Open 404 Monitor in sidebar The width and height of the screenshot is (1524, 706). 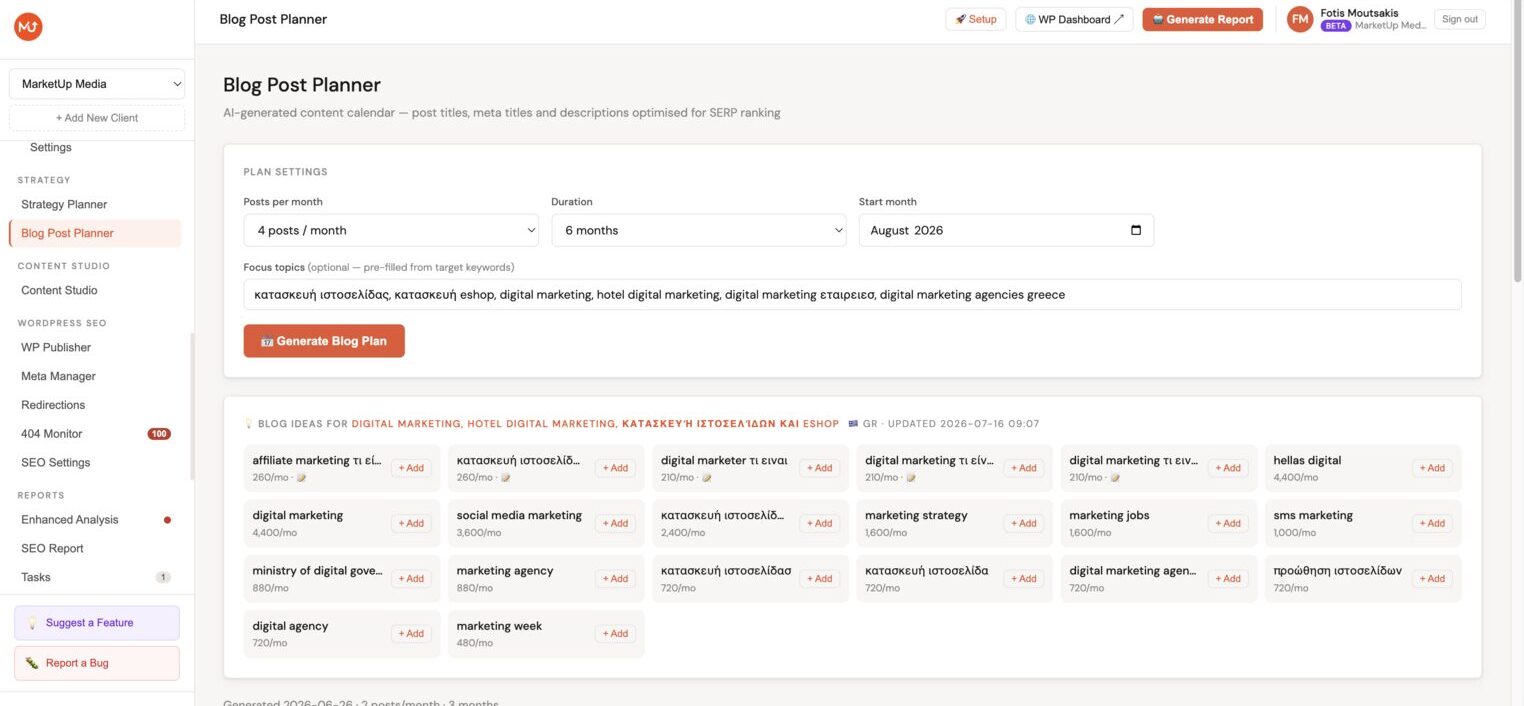[52, 434]
